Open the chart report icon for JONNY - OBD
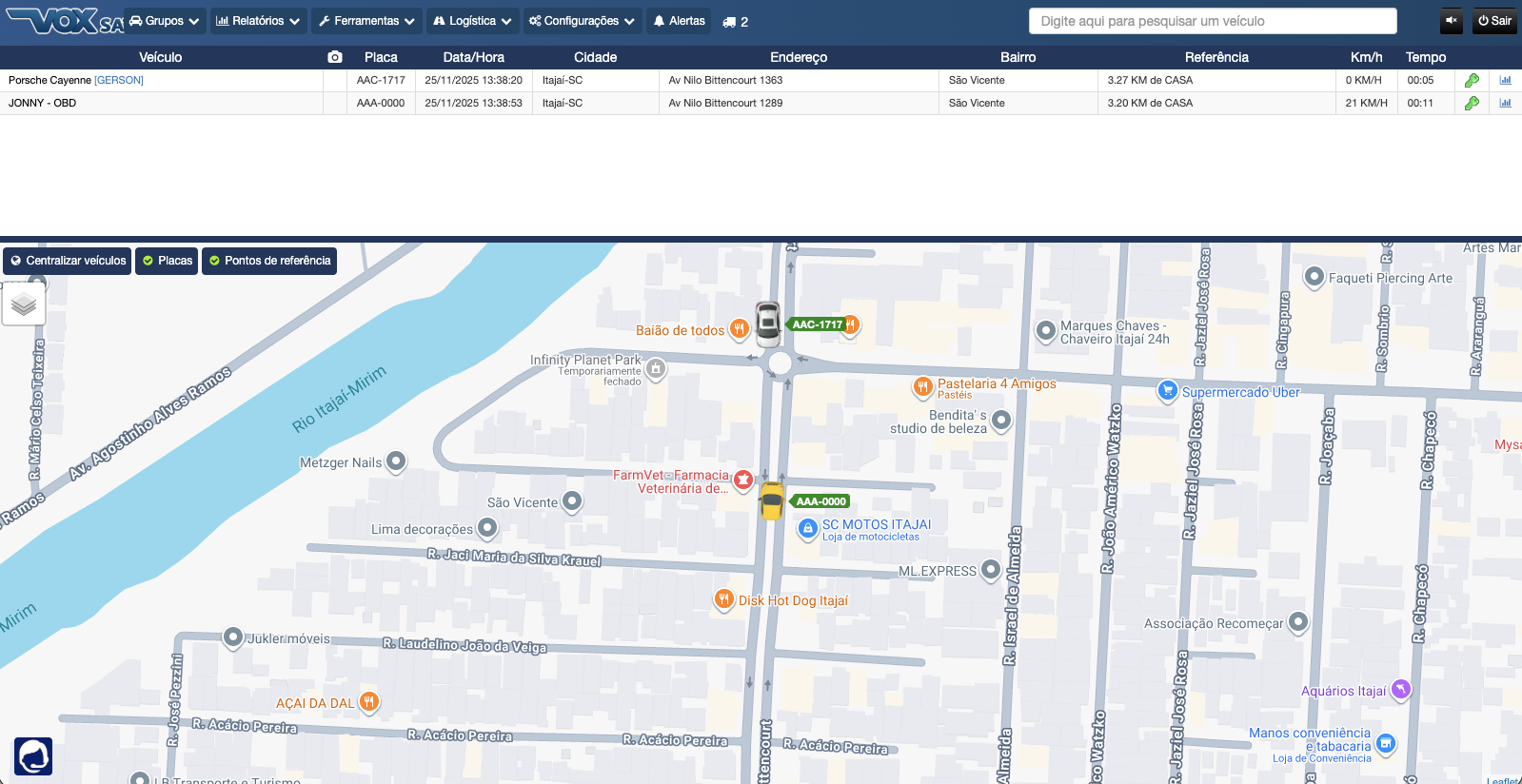The height and width of the screenshot is (784, 1522). [x=1505, y=104]
